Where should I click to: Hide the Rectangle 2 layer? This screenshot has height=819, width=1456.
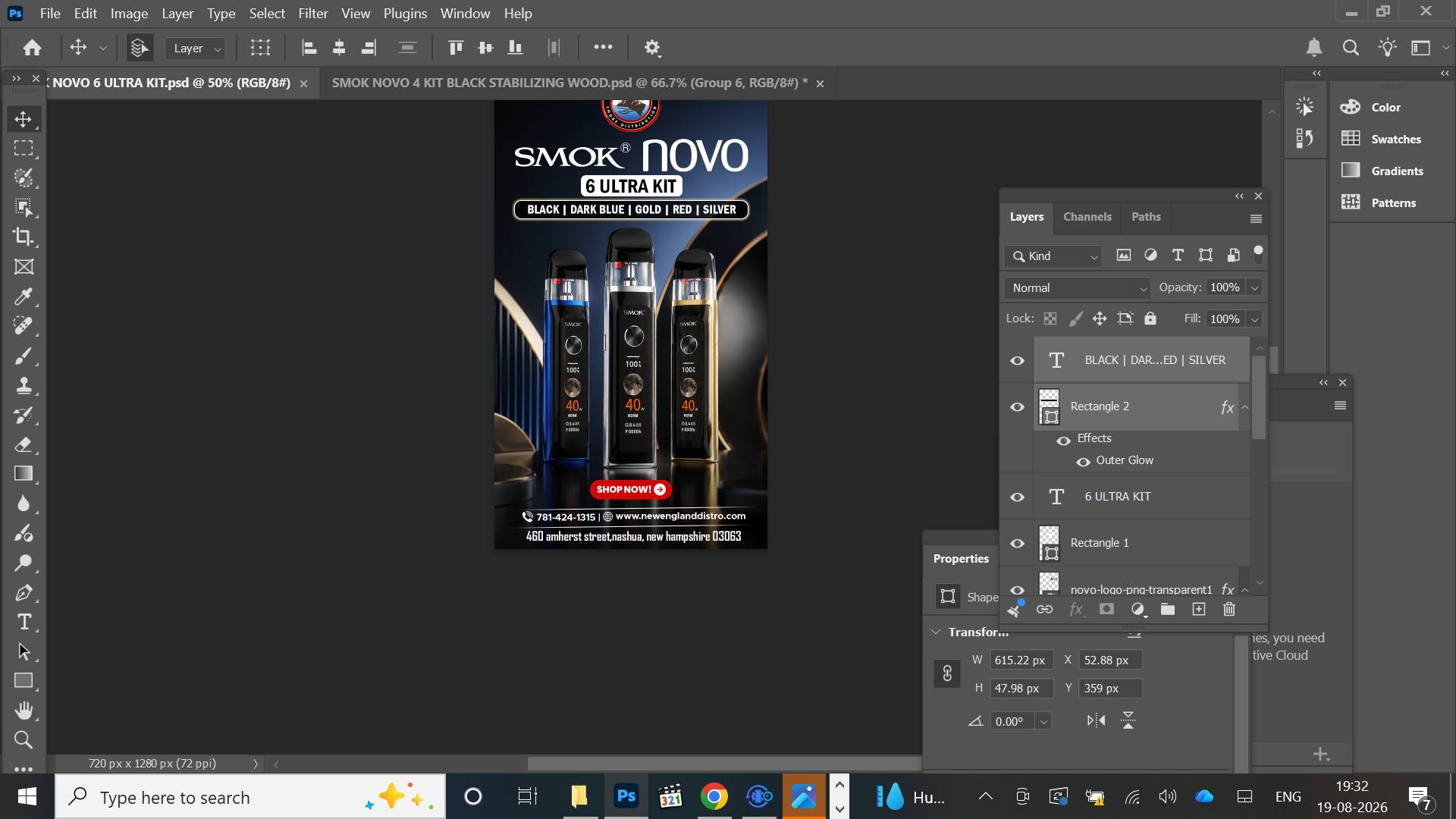click(x=1017, y=407)
